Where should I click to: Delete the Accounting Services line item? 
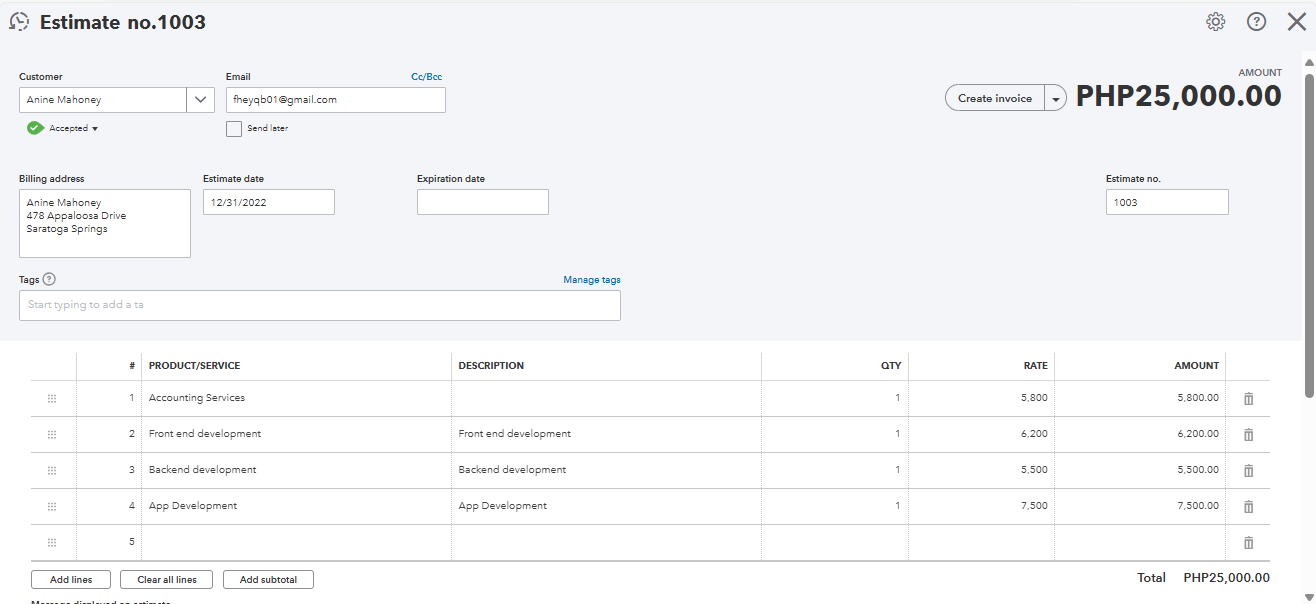click(x=1248, y=398)
